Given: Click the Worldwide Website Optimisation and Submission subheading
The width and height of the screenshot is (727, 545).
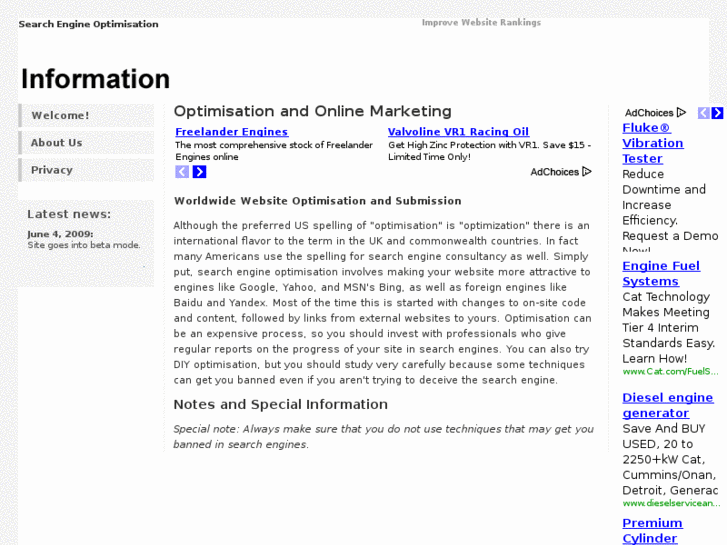Looking at the screenshot, I should 318,201.
